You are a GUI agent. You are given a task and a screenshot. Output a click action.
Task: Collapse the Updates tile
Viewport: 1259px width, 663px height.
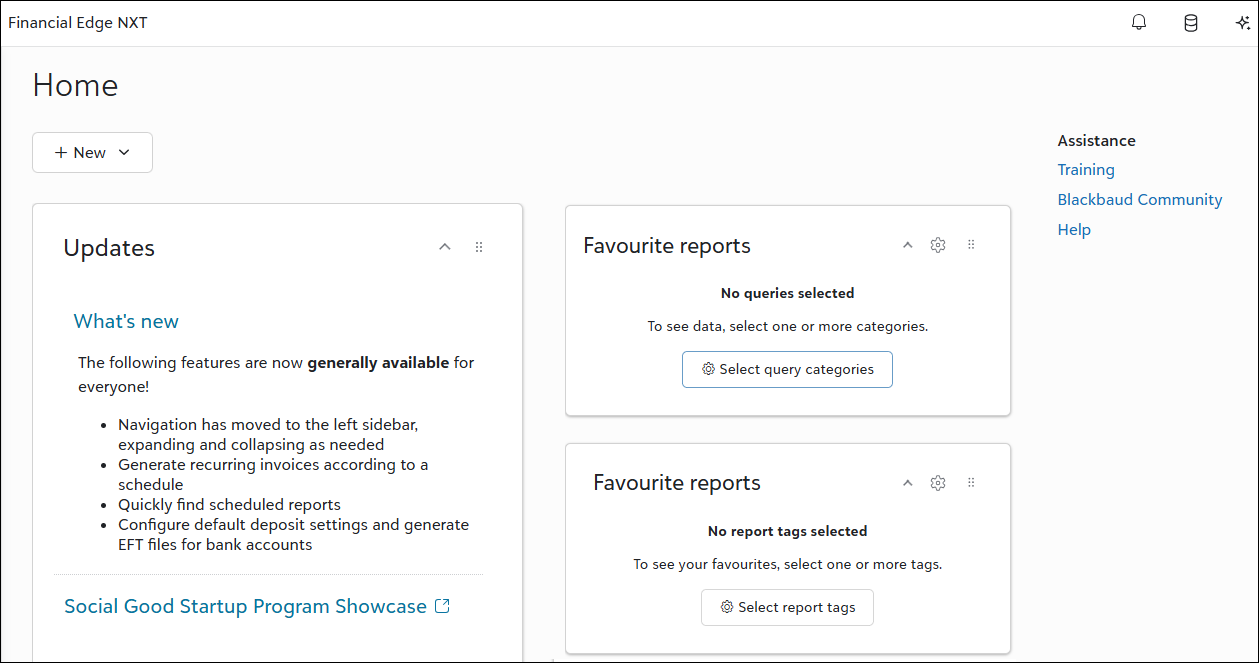tap(445, 247)
